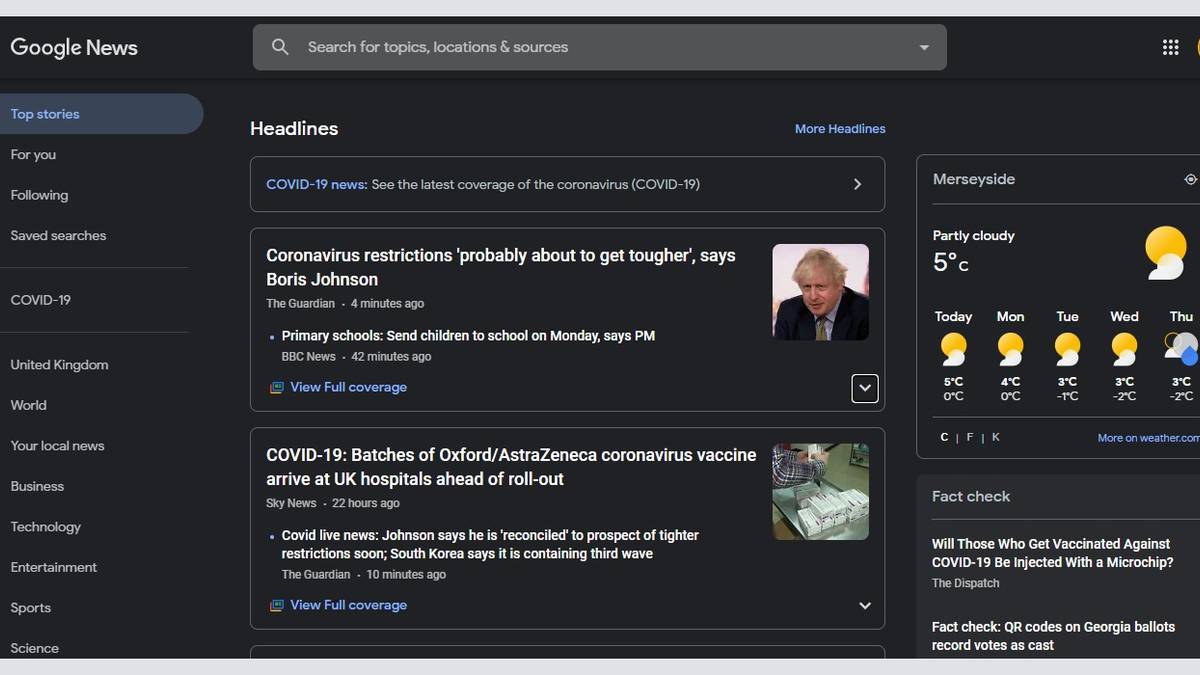View Full coverage of Boris Johnson story
This screenshot has height=675, width=1200.
tap(348, 387)
